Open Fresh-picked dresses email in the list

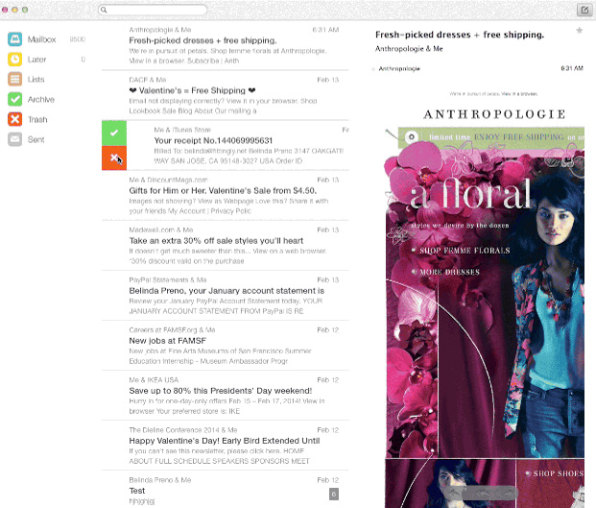pyautogui.click(x=225, y=45)
